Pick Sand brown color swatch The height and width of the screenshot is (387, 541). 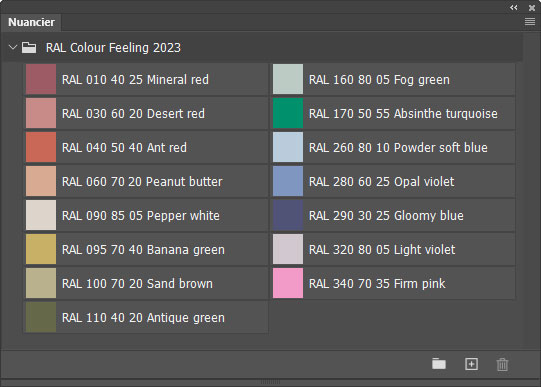click(x=41, y=283)
